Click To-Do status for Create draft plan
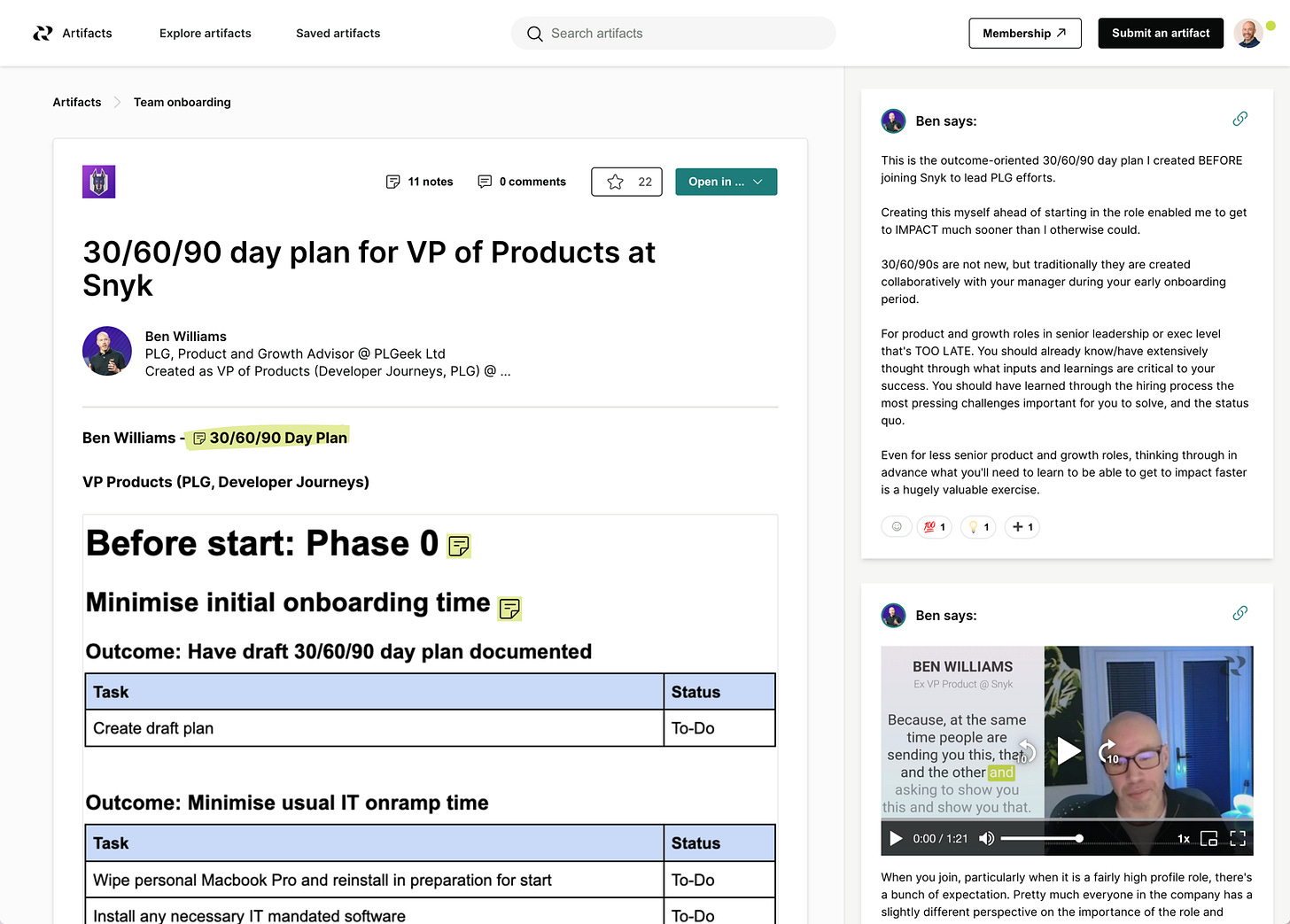The height and width of the screenshot is (924, 1290). [719, 728]
